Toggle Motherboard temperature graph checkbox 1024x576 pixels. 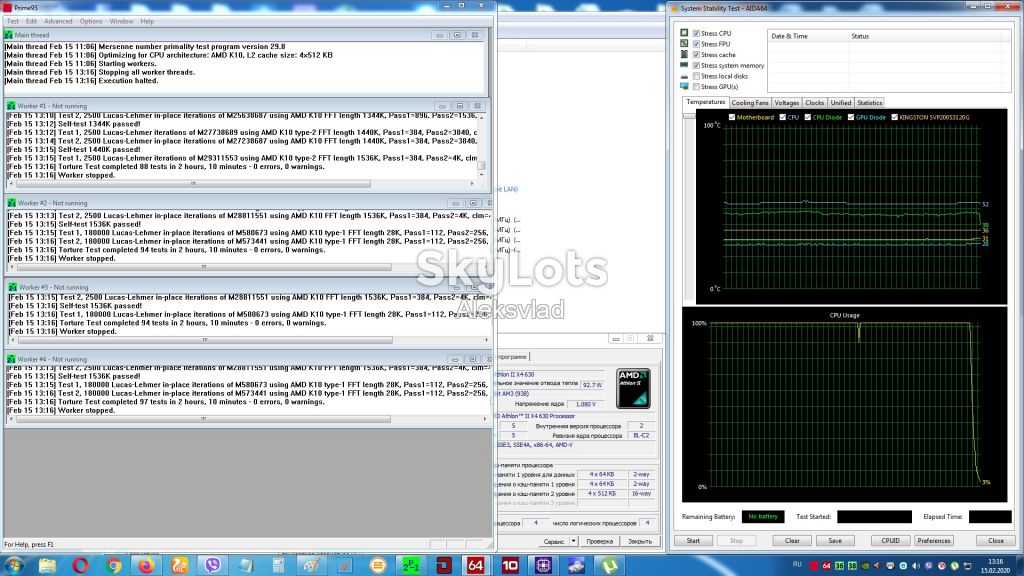tap(732, 118)
